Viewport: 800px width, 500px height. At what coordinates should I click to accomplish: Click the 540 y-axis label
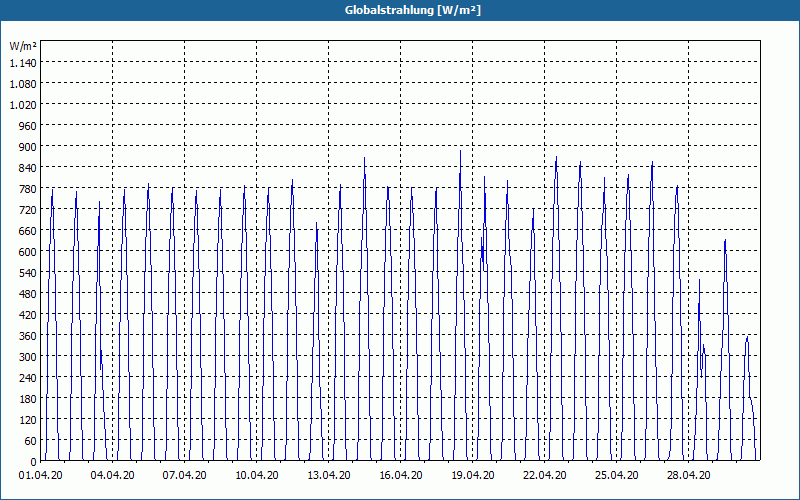(28, 273)
